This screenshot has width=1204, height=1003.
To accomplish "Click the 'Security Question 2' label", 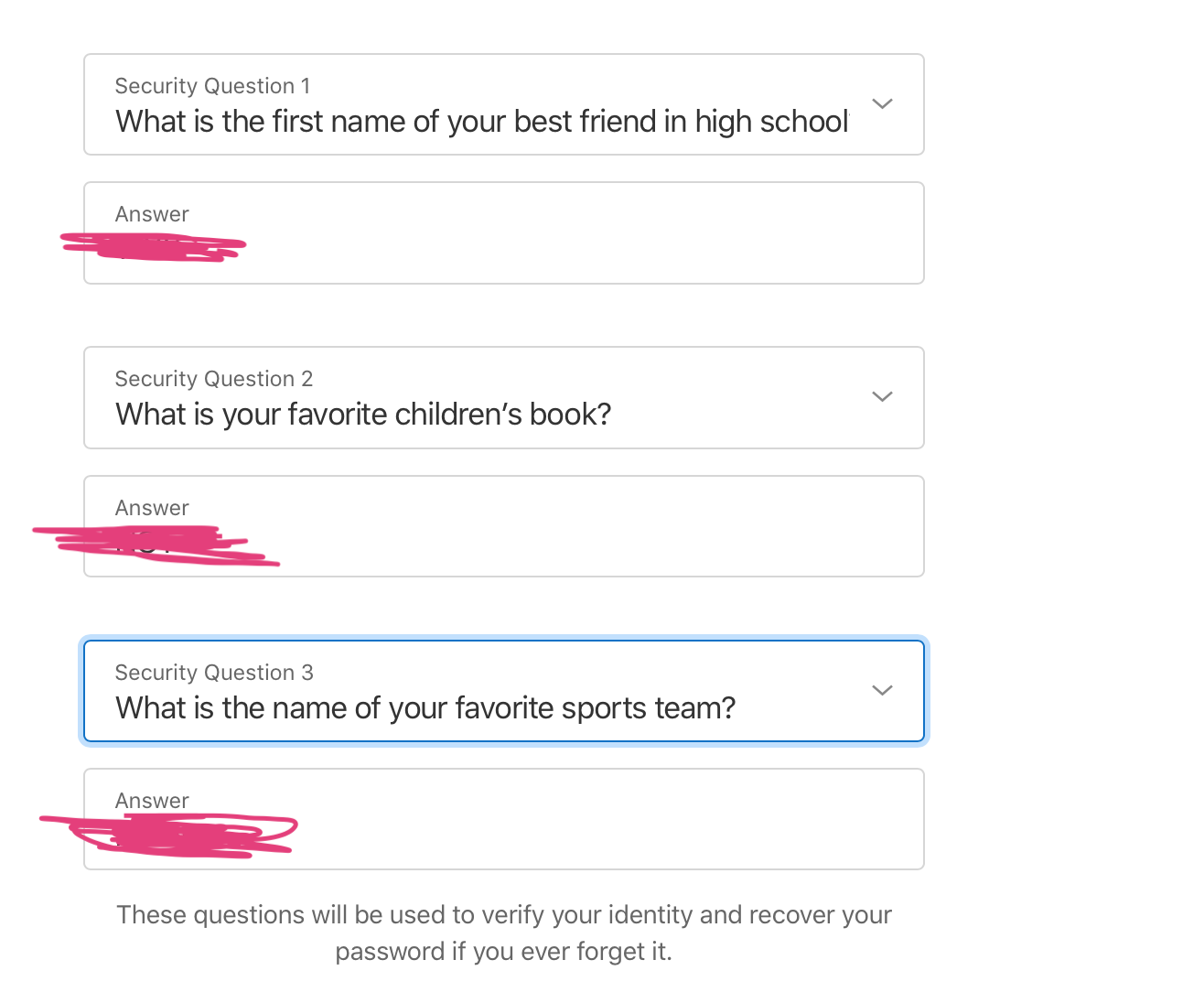I will pyautogui.click(x=214, y=379).
